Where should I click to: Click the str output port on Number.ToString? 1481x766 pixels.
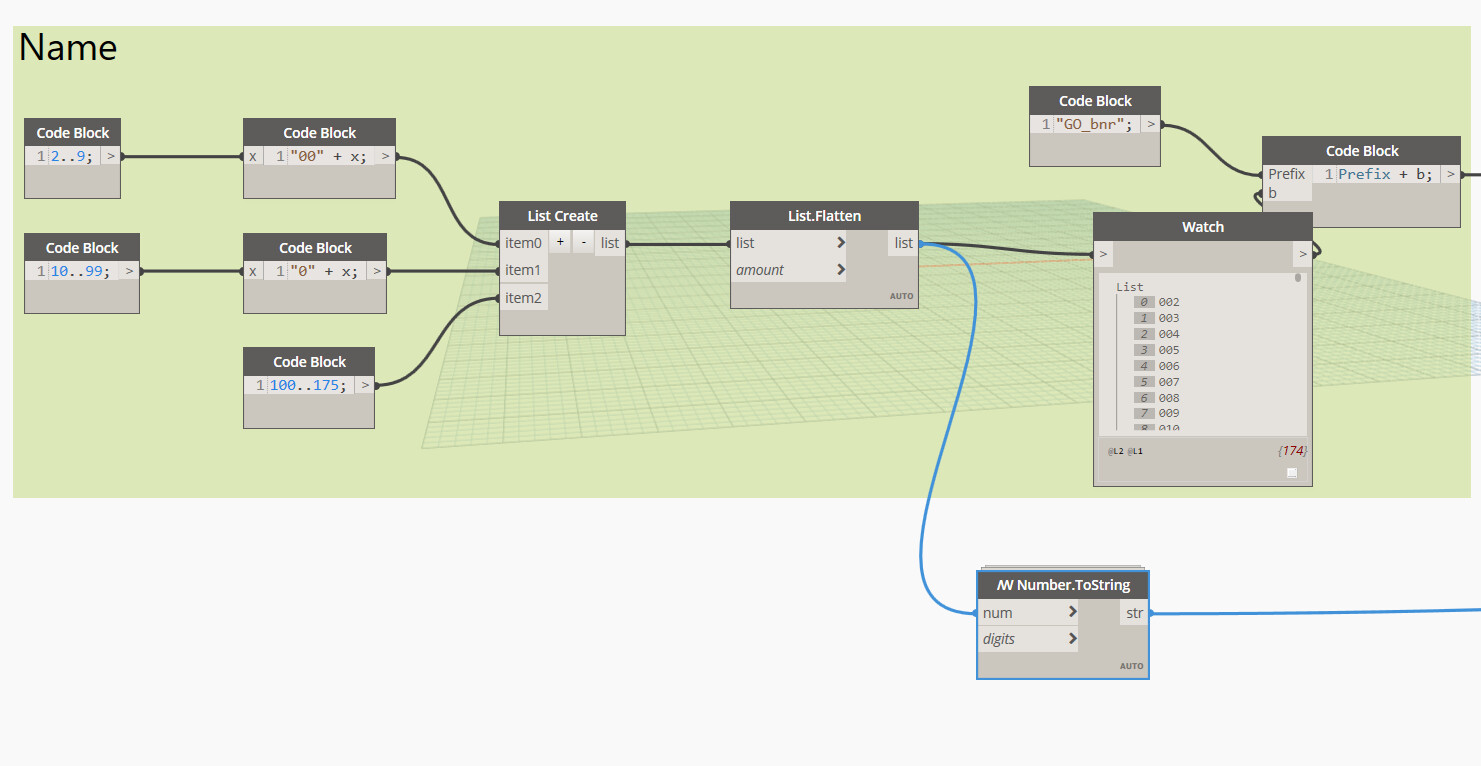coord(1134,612)
